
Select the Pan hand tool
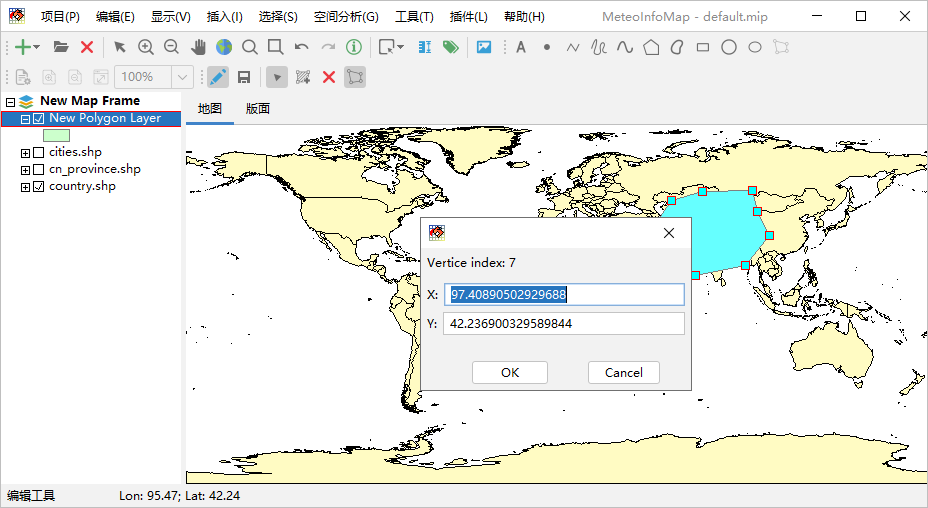198,47
